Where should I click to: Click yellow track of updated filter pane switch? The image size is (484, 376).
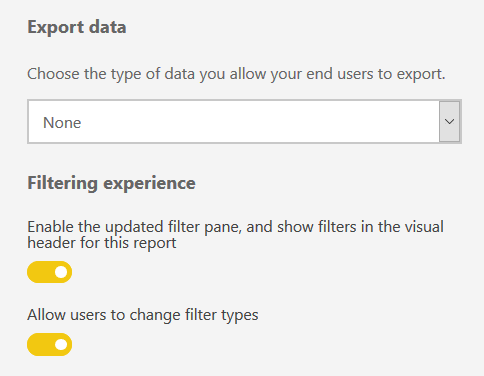click(40, 272)
